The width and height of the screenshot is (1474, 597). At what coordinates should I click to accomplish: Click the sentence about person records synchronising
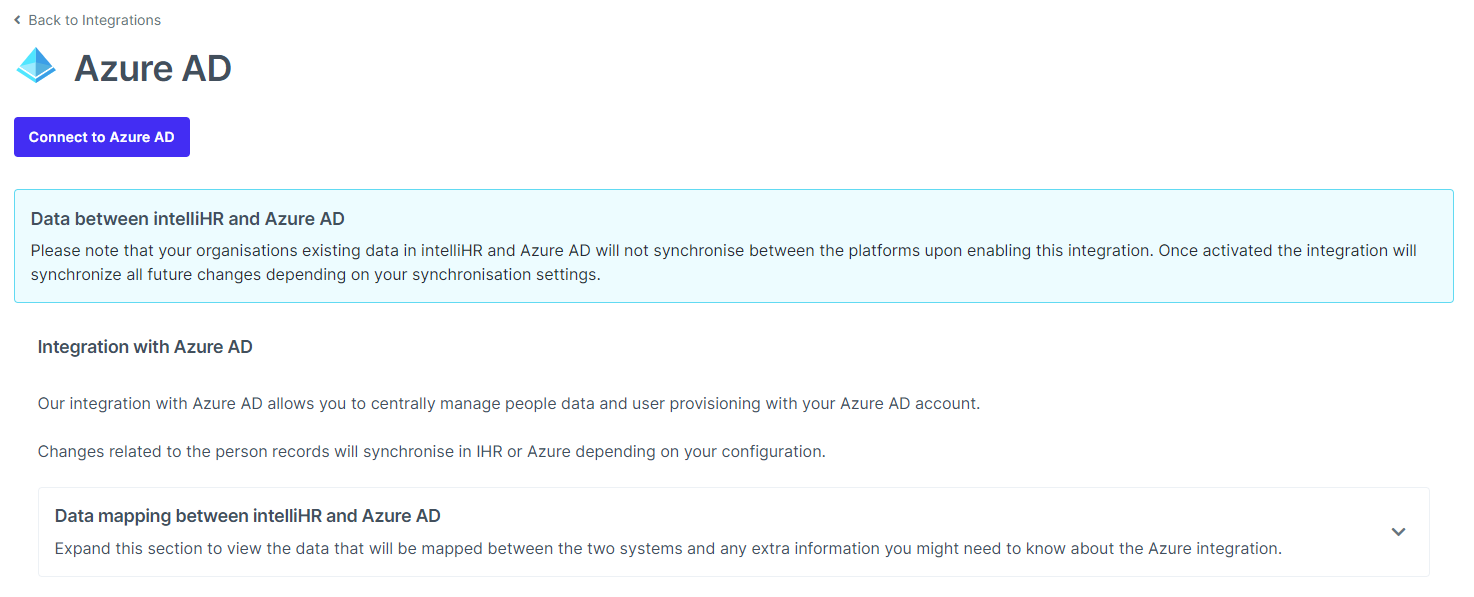431,451
